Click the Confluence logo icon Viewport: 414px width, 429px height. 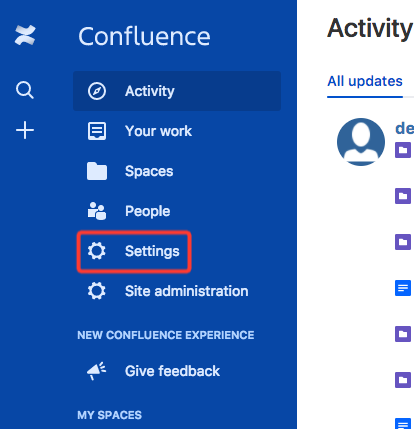25,35
